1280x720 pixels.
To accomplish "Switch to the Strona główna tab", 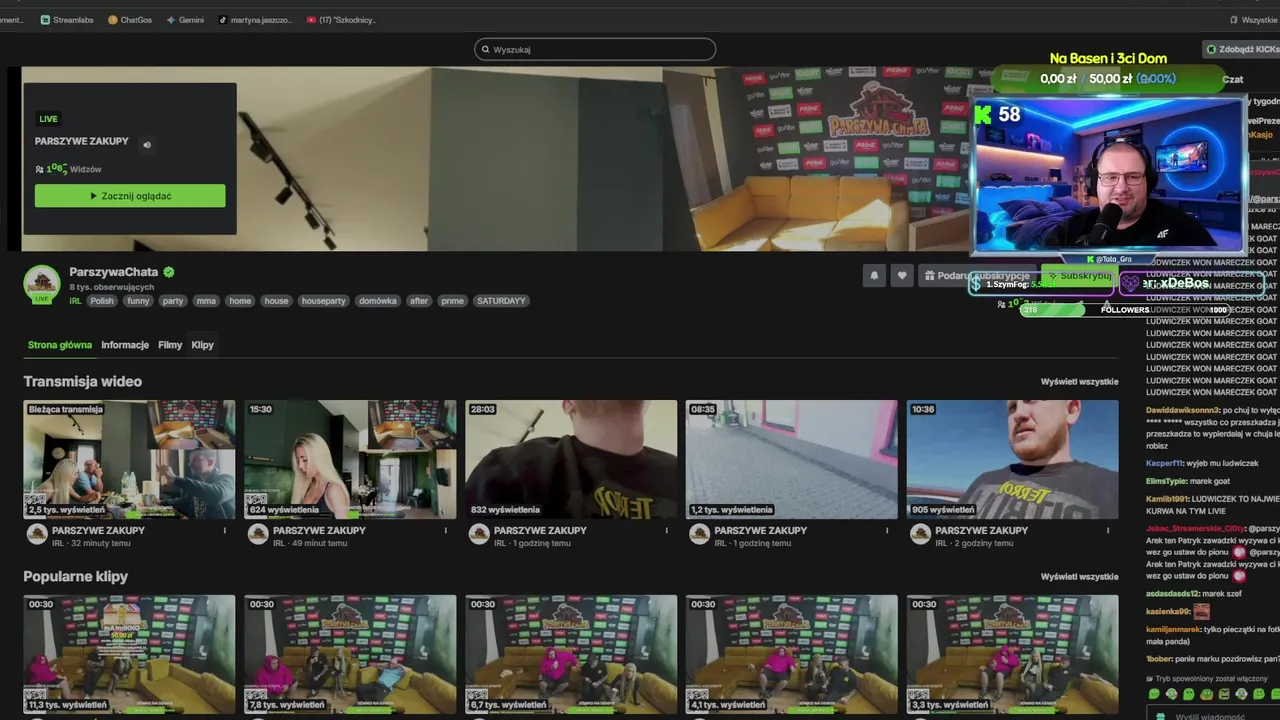I will pos(60,345).
